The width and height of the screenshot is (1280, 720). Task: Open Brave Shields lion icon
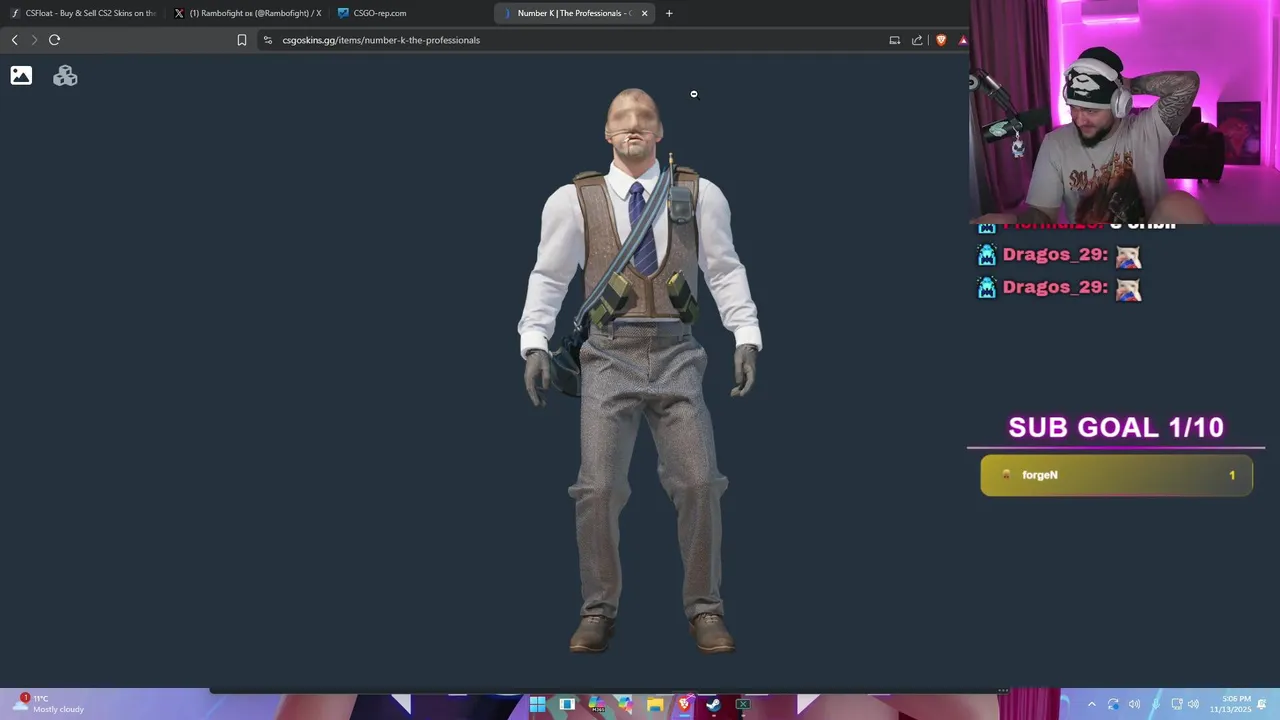[941, 40]
